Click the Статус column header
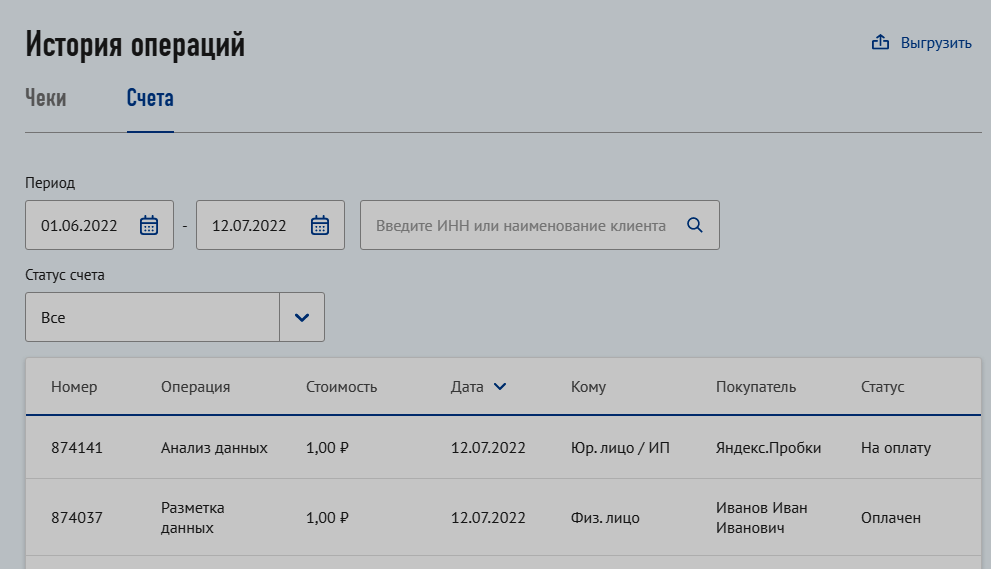Screen dimensions: 991x569 [x=882, y=387]
